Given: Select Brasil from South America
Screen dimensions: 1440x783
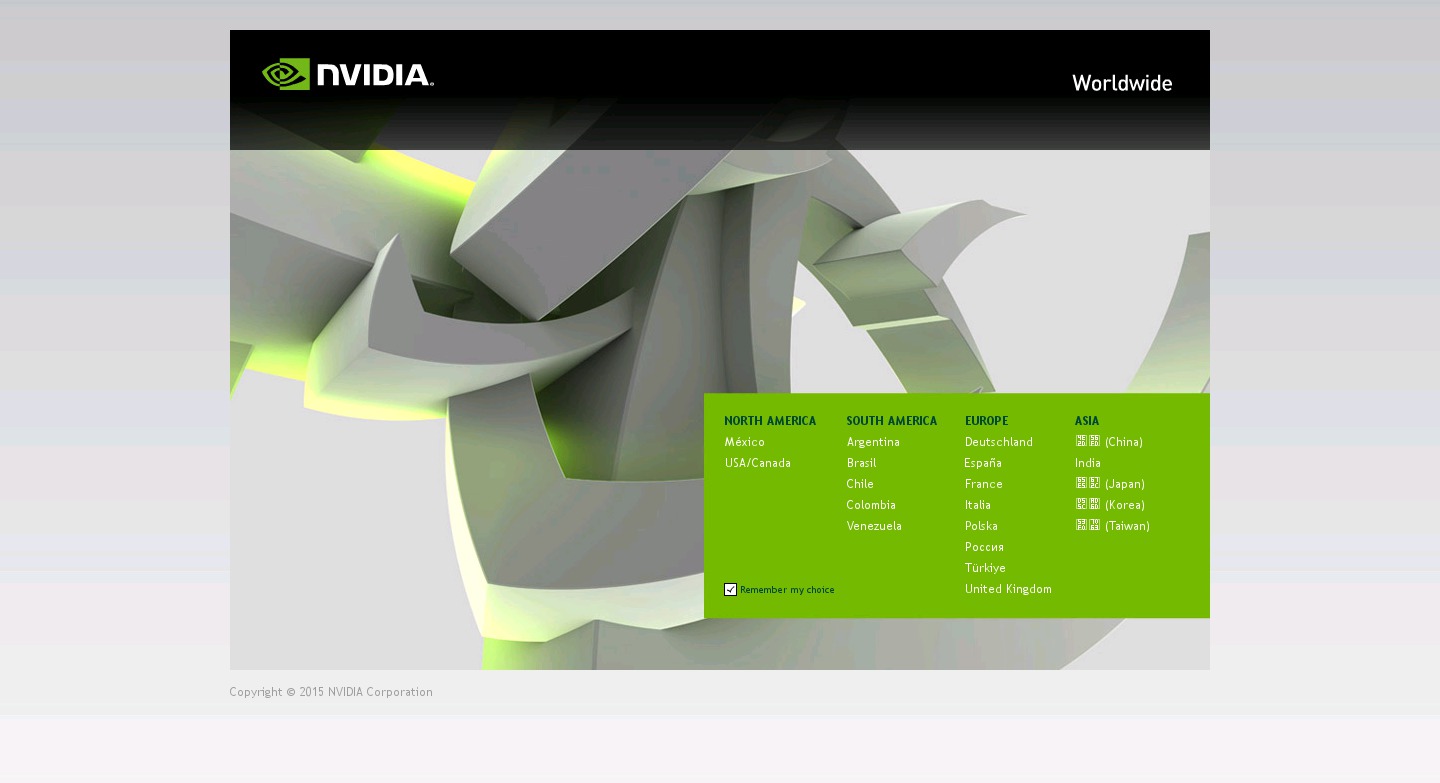Looking at the screenshot, I should pyautogui.click(x=860, y=463).
